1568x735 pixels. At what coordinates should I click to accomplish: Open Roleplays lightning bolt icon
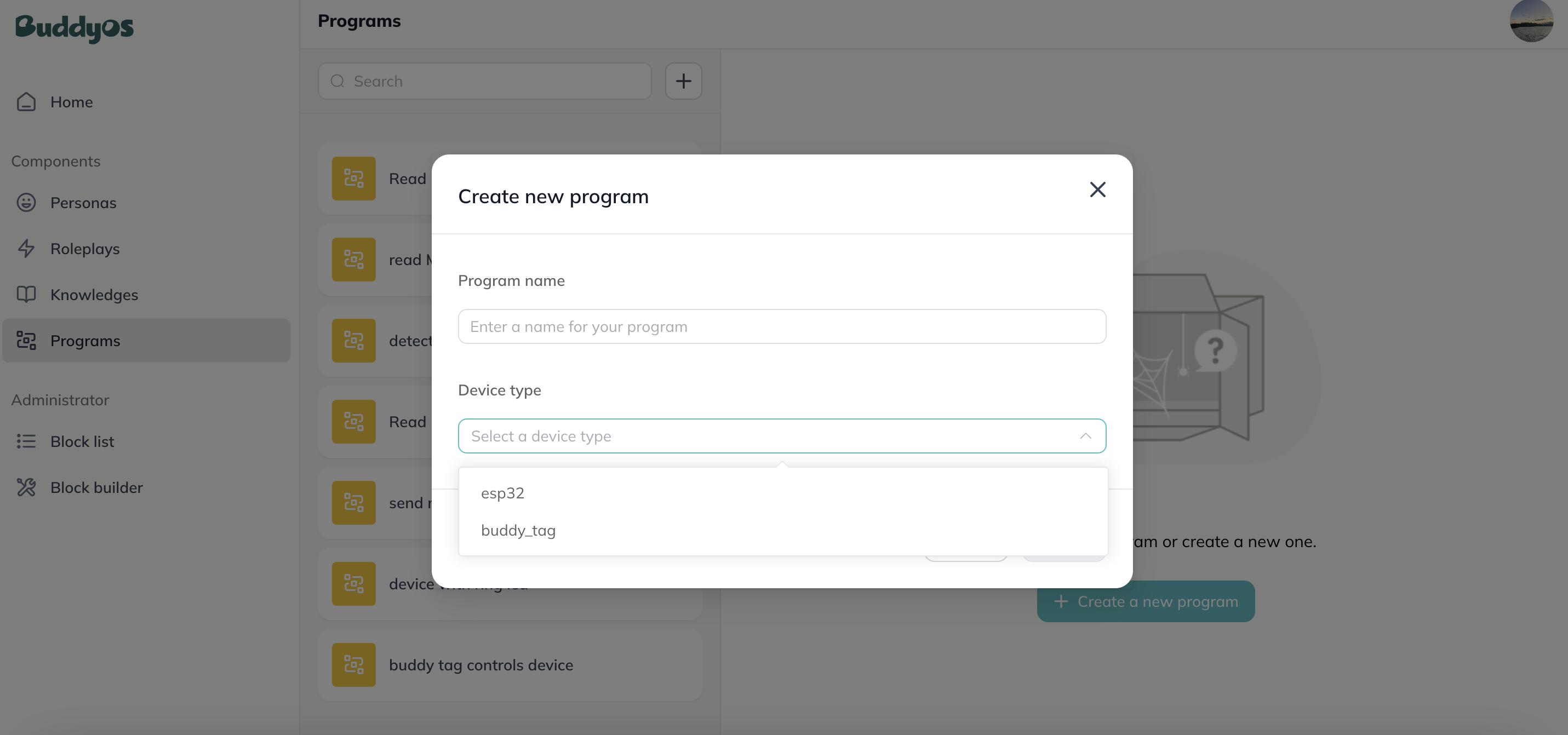tap(26, 249)
